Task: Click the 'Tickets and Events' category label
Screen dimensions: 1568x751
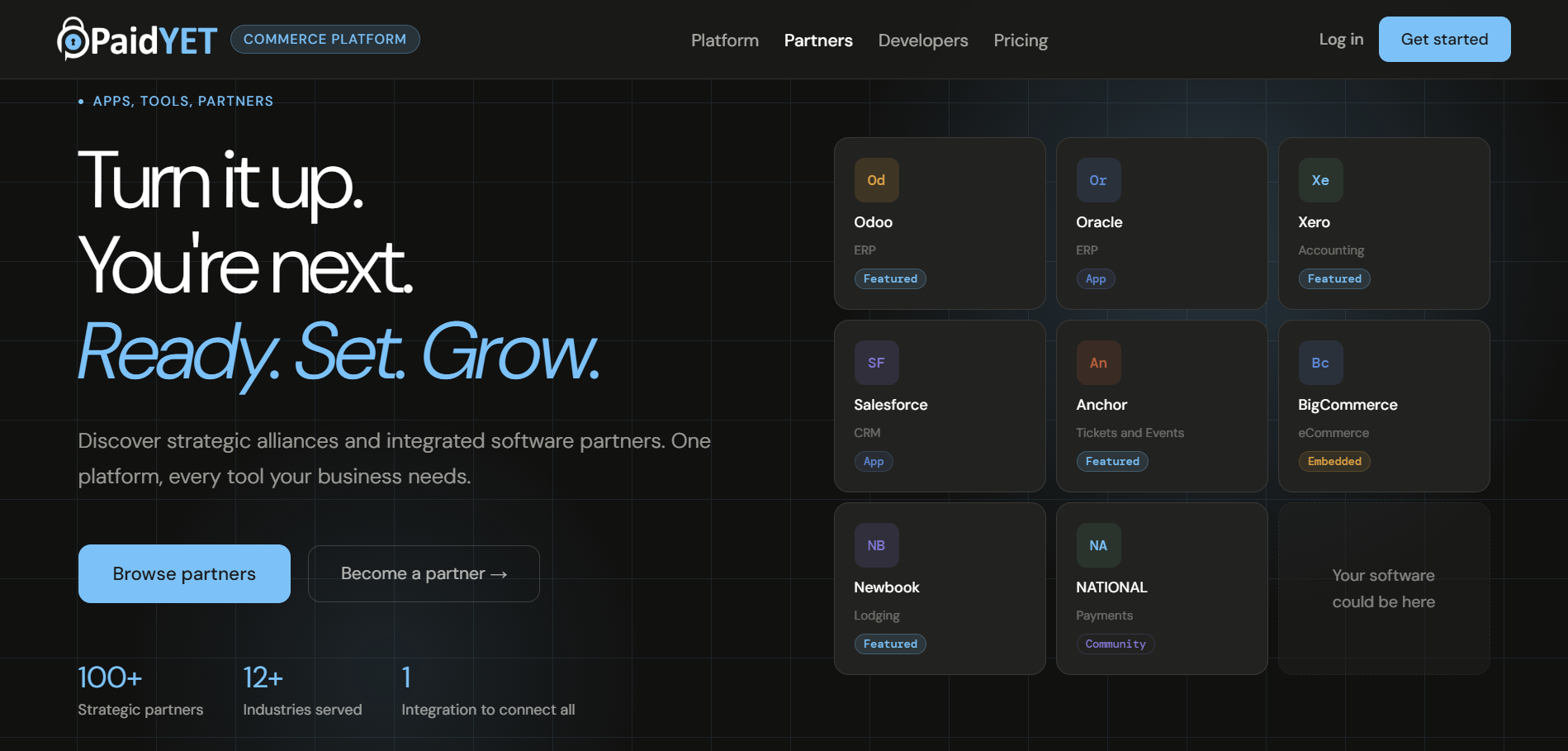Action: coord(1130,433)
